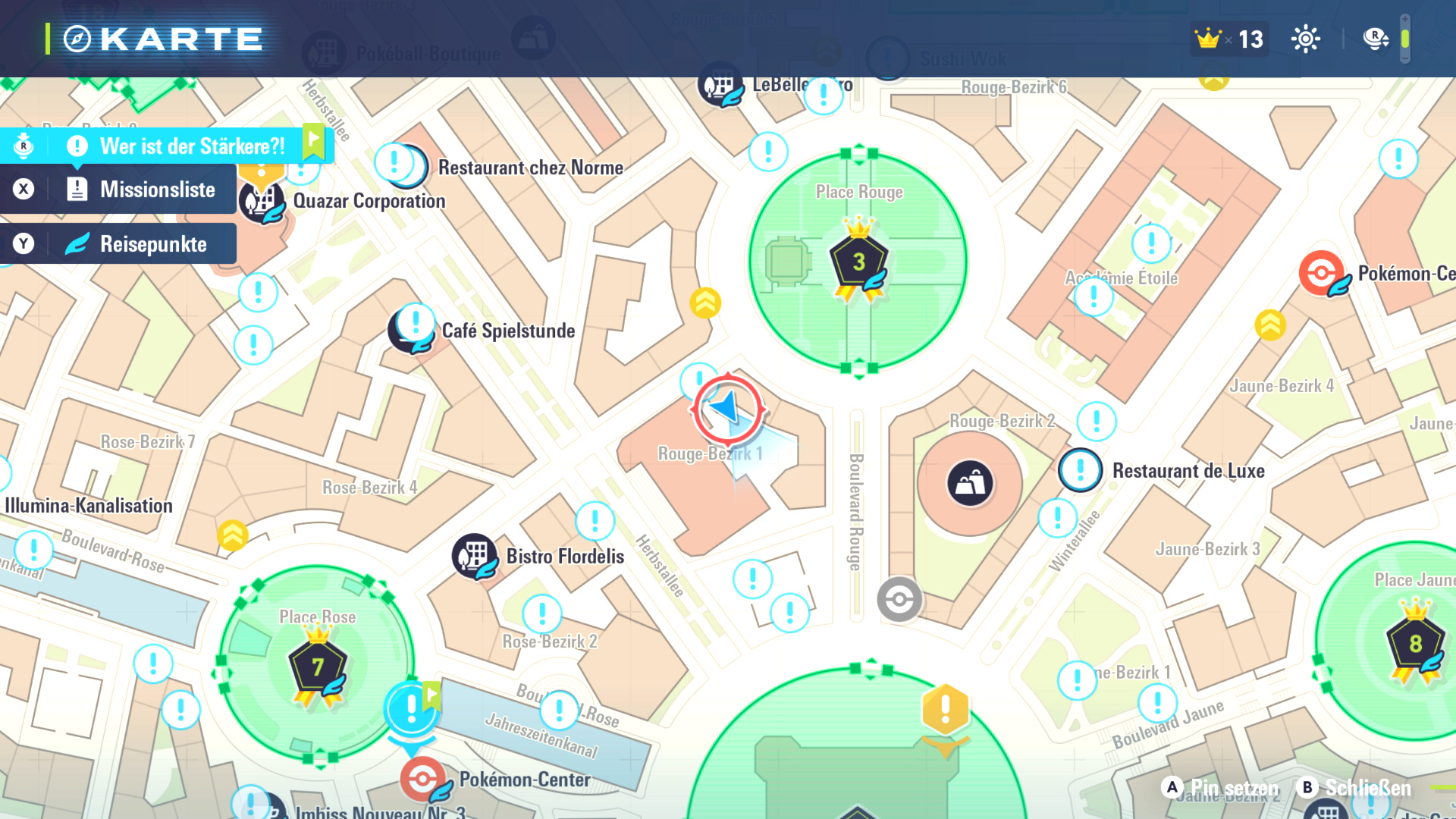Click the Place Rouge rank 3 battle zone badge
The height and width of the screenshot is (819, 1456).
click(858, 262)
